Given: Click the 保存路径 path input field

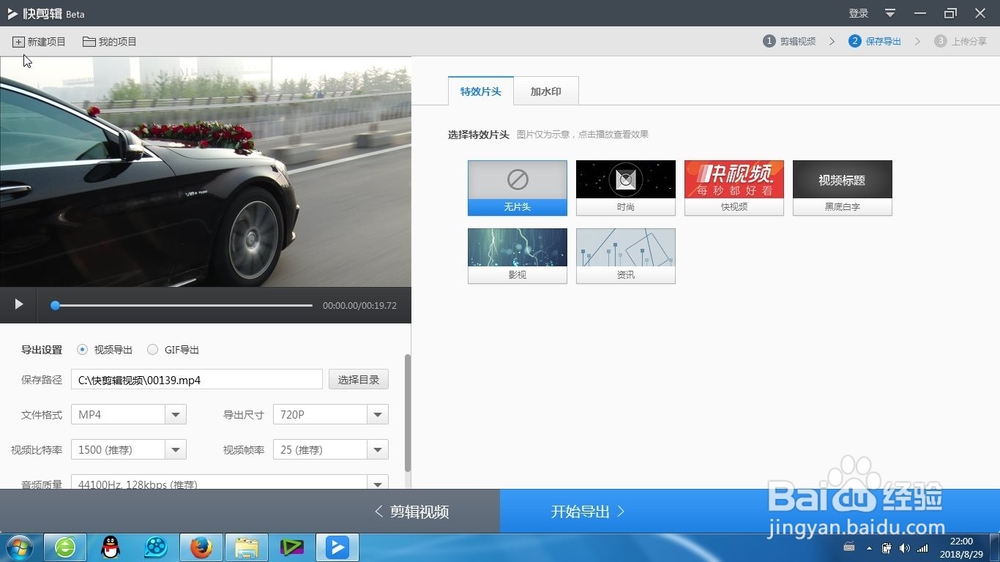Looking at the screenshot, I should point(196,380).
